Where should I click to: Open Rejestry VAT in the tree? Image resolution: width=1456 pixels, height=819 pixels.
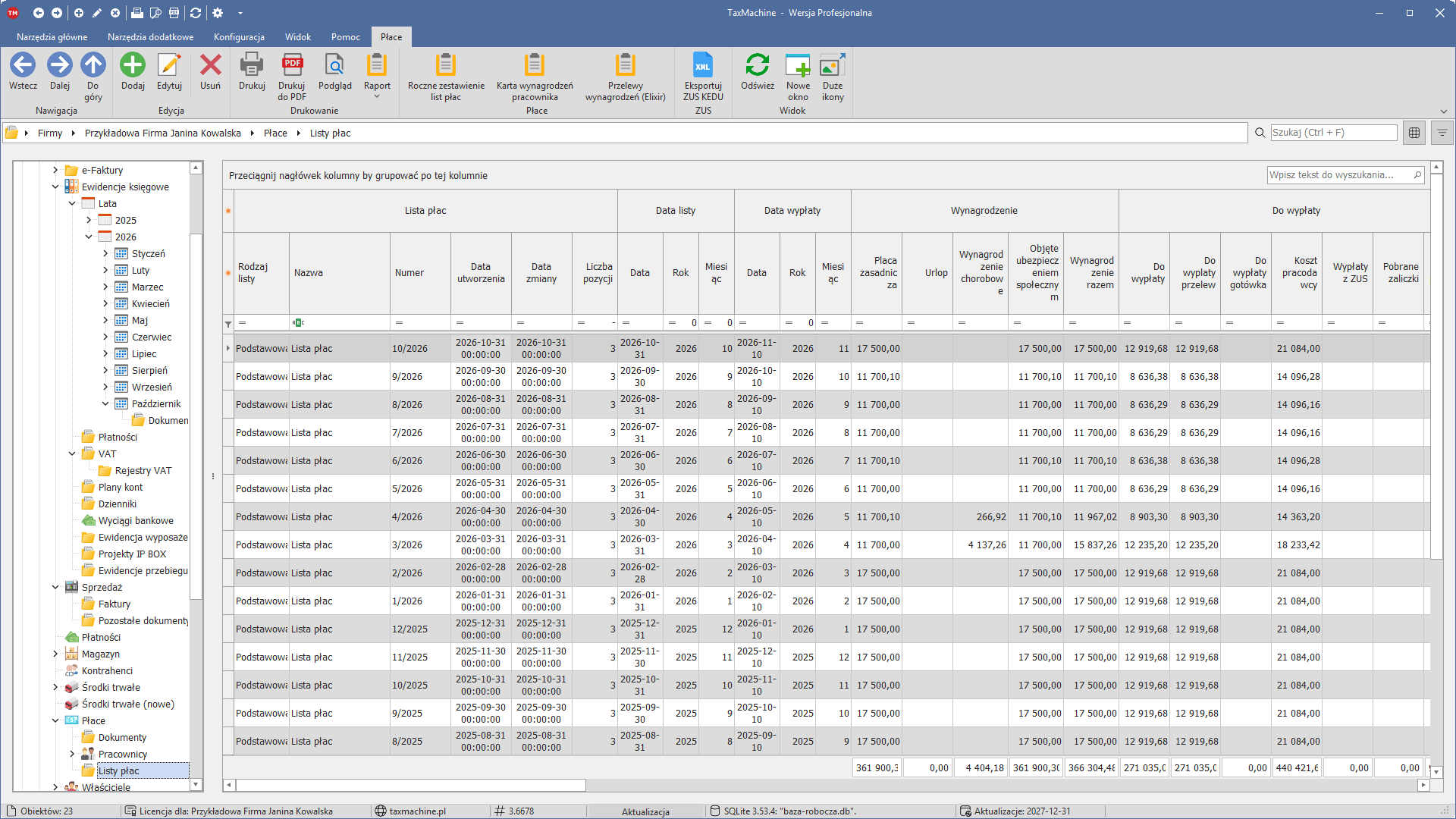[x=143, y=470]
